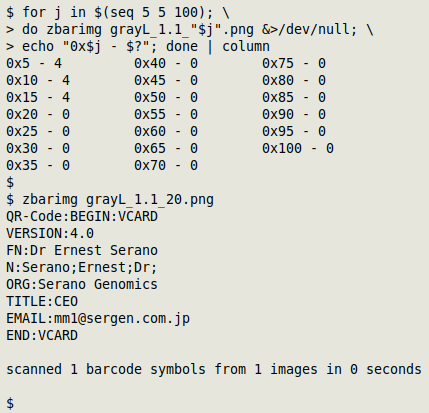This screenshot has height=413, width=429.
Task: Click the 0x40 - 0 result entry
Action: 166,64
